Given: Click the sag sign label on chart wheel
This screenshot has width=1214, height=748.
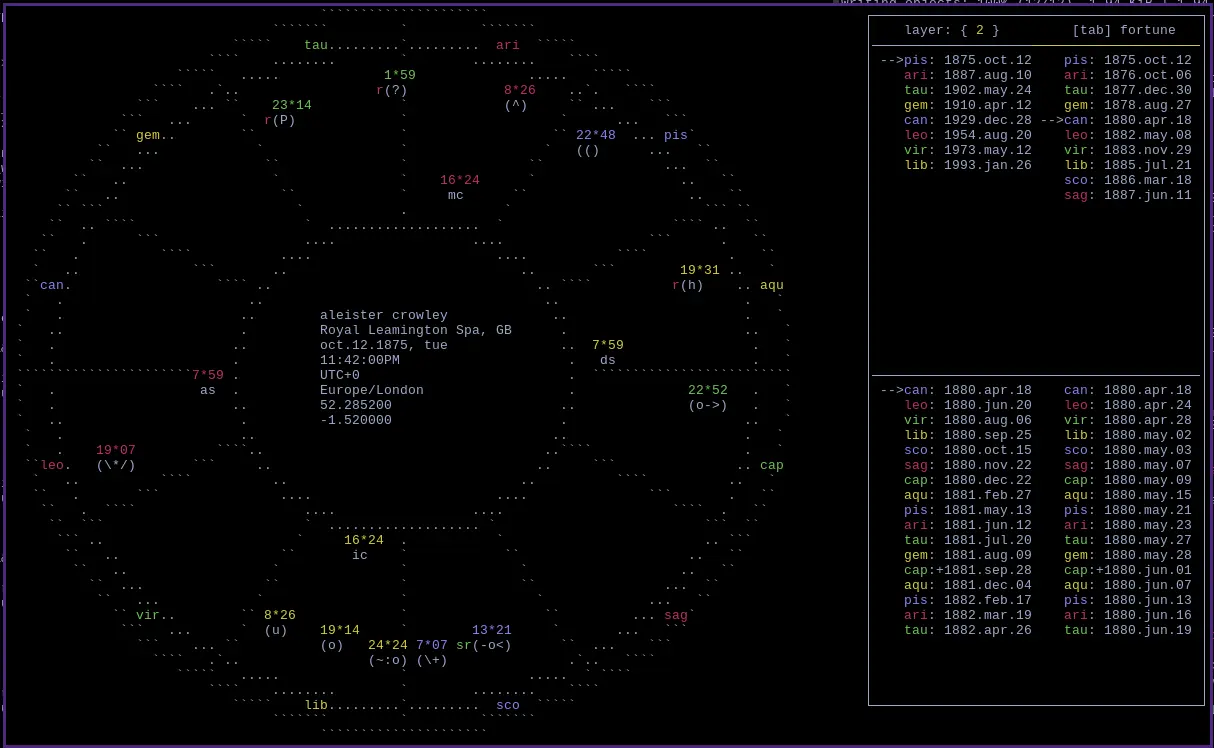Looking at the screenshot, I should 676,615.
